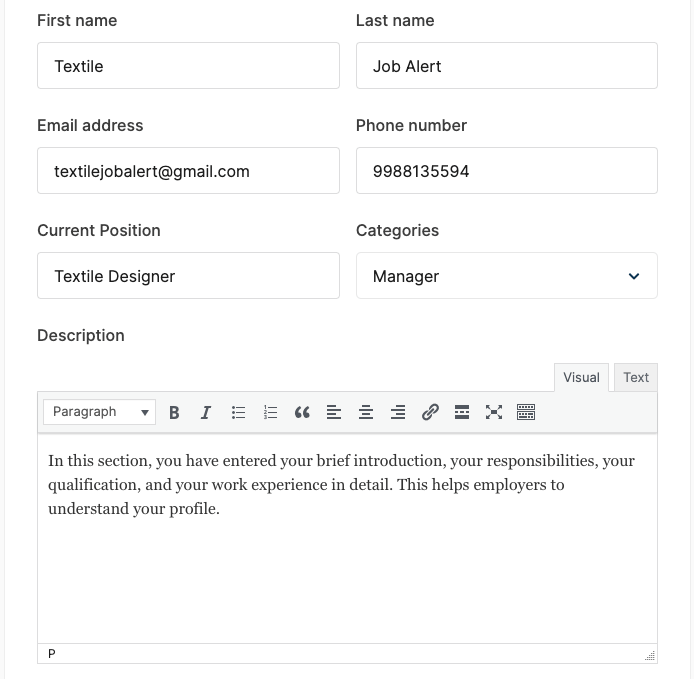Click the Email address field

point(189,170)
